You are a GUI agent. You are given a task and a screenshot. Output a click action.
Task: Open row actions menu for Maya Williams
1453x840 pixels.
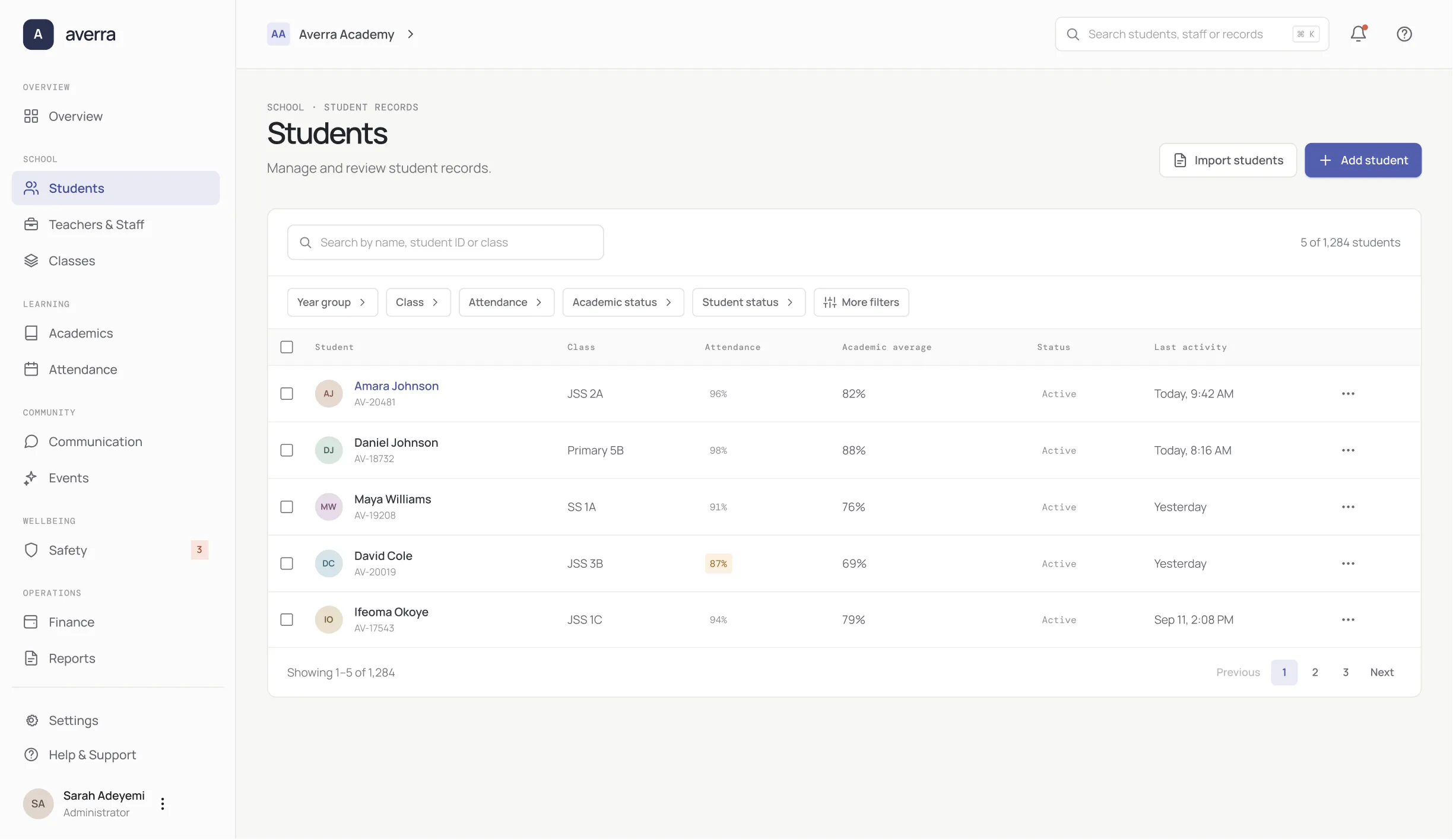pos(1348,507)
